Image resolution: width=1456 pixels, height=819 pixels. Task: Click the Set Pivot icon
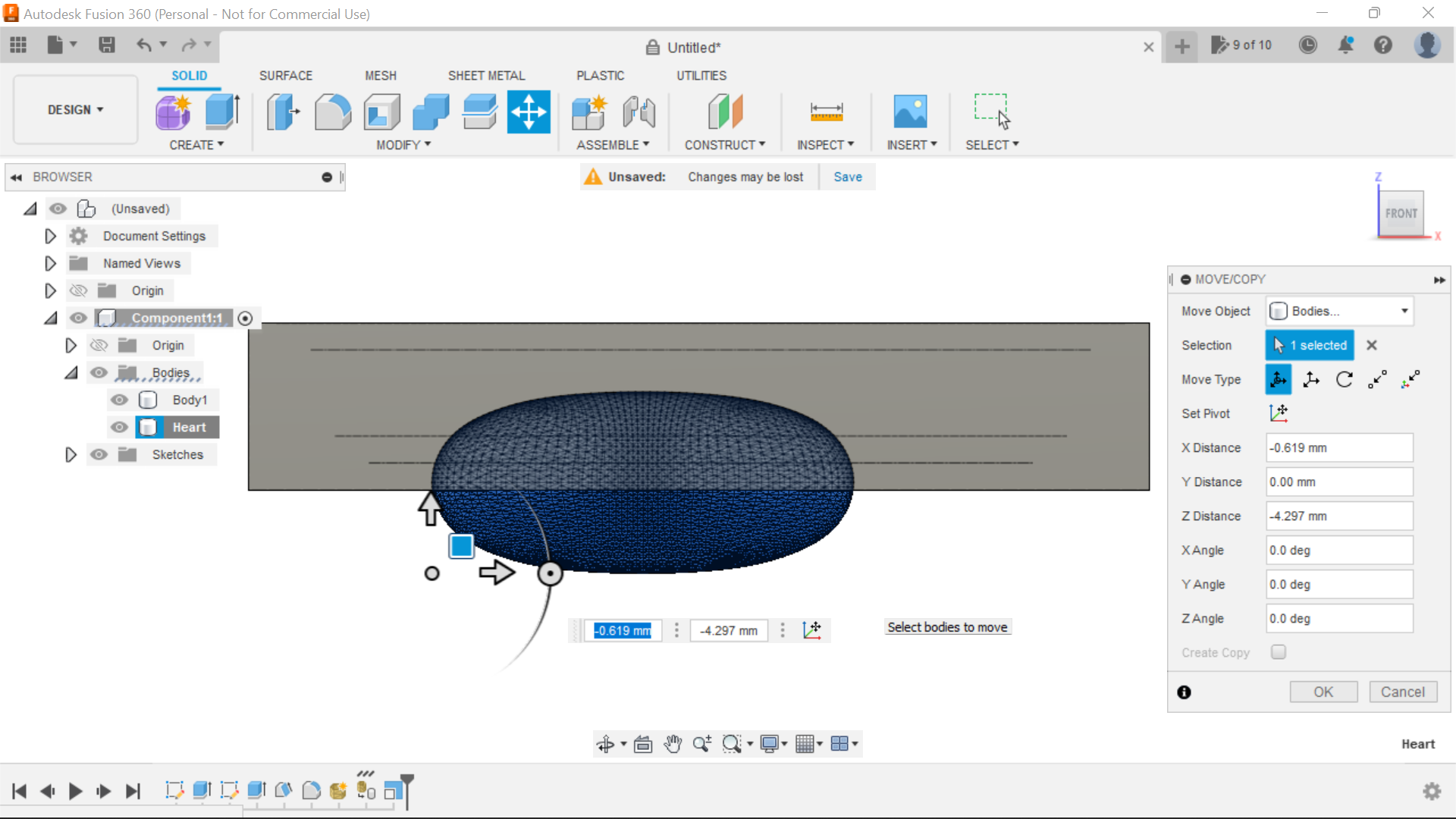[x=1279, y=413]
